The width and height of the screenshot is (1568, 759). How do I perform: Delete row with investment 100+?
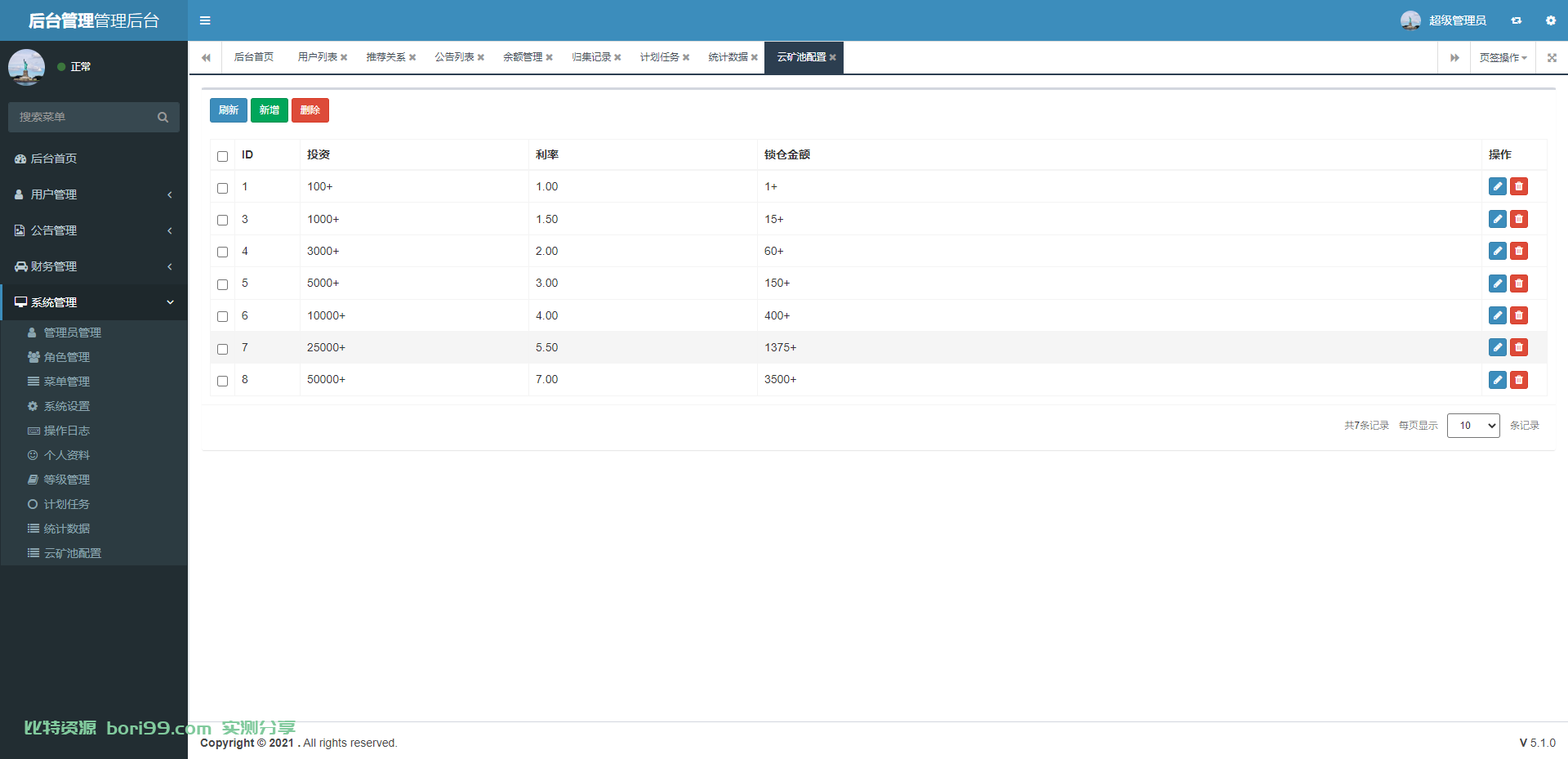click(1518, 186)
